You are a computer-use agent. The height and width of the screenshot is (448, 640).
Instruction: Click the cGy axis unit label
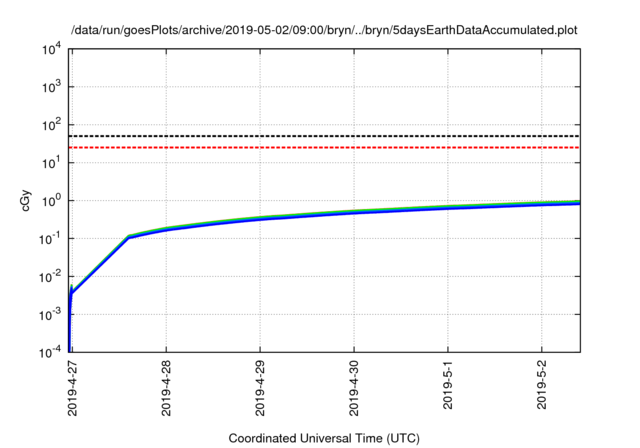click(26, 201)
